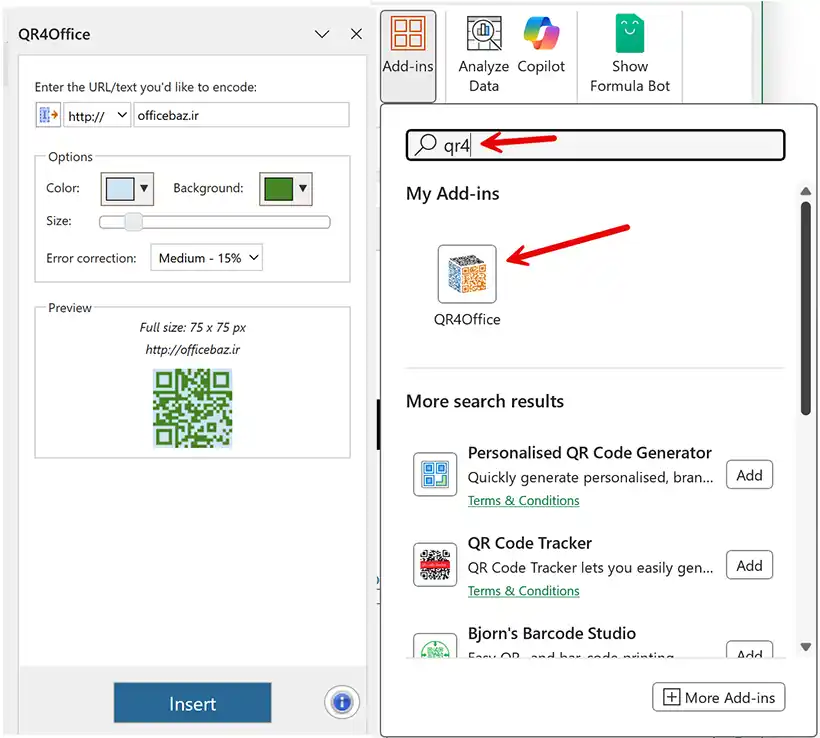820x738 pixels.
Task: Open Copilot from the ribbon
Action: click(541, 46)
